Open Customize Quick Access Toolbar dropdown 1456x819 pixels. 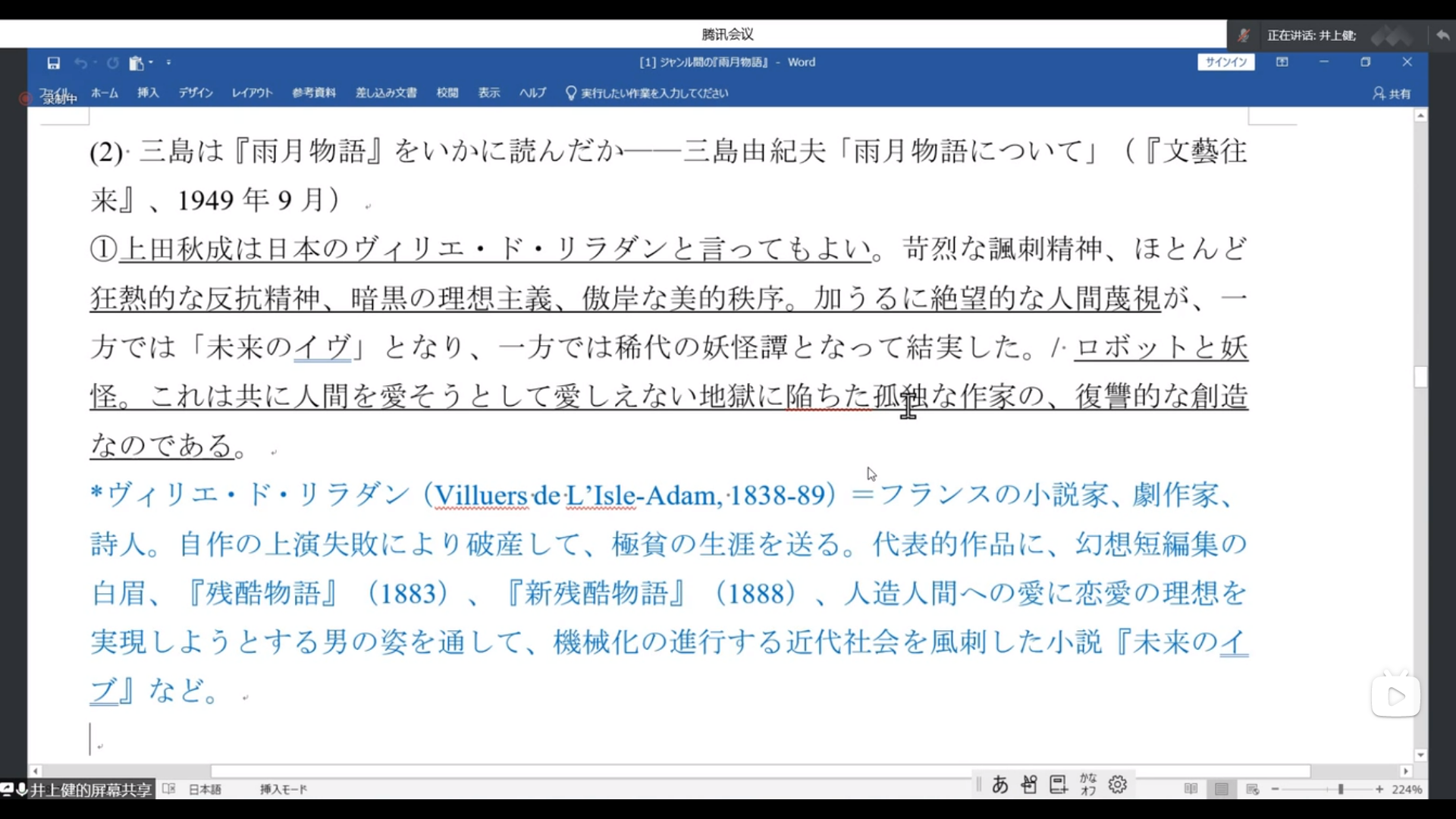[x=168, y=63]
